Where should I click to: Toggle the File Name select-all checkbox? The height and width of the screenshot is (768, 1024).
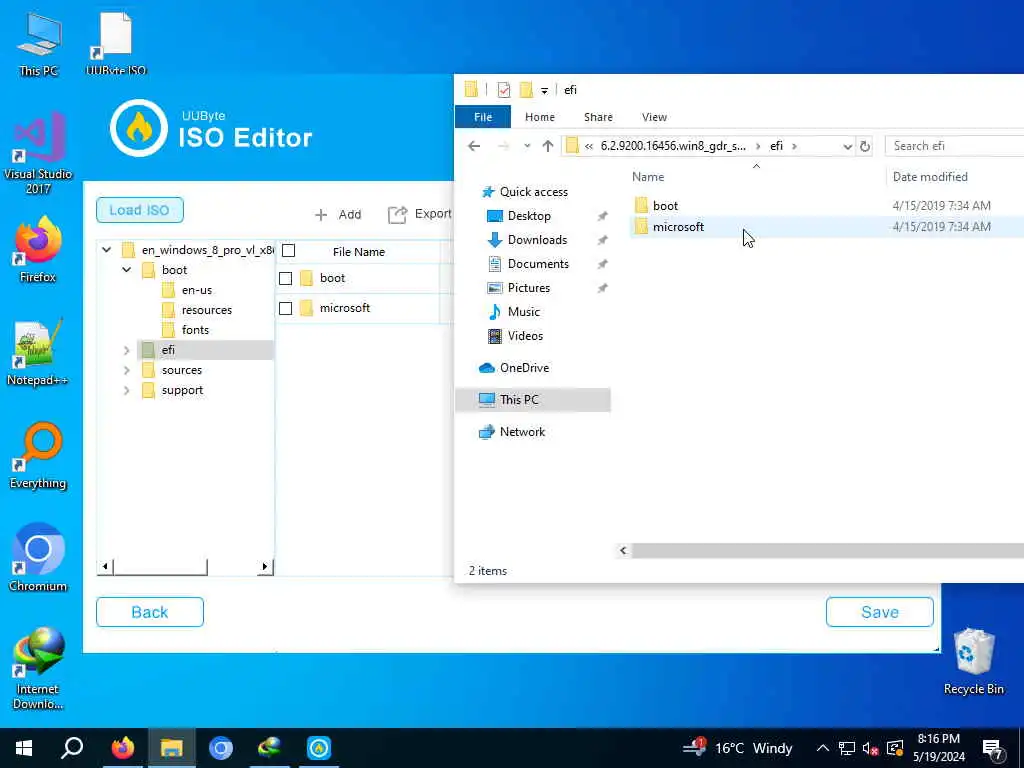point(289,251)
